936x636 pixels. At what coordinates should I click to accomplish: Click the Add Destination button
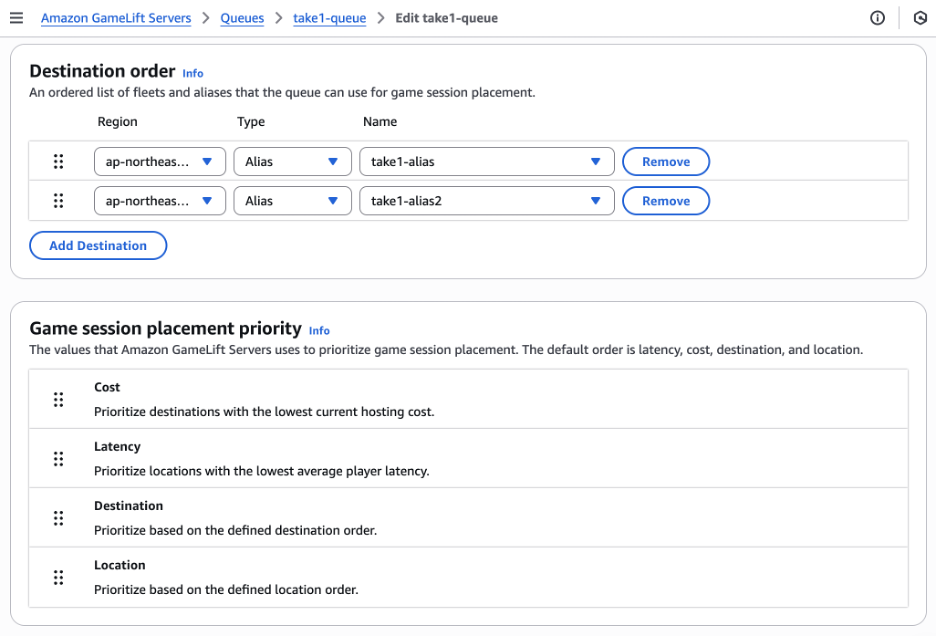(x=98, y=245)
